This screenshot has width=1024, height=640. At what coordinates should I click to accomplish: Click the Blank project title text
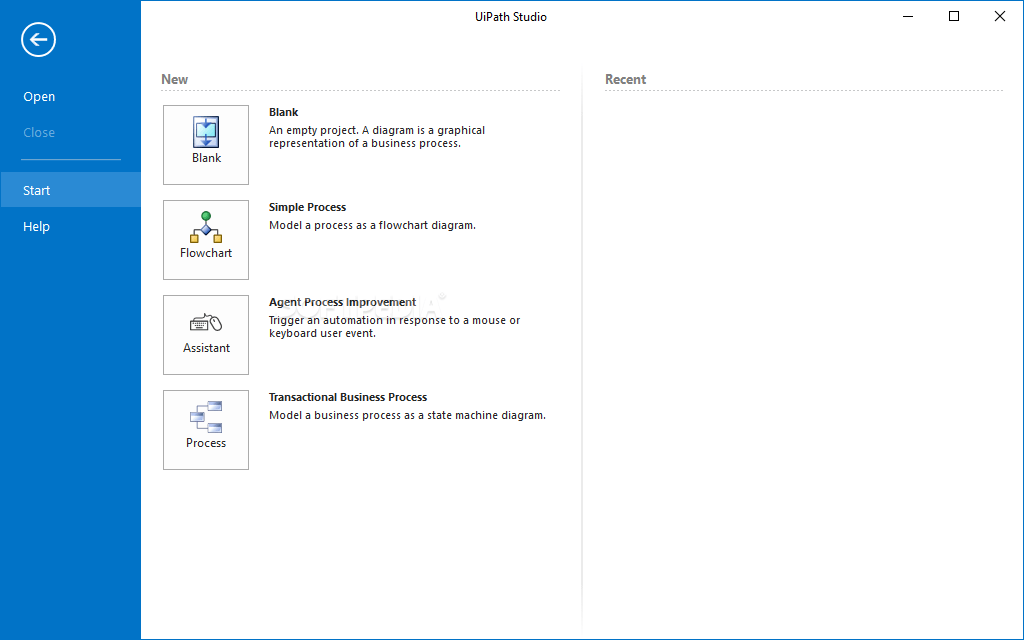(283, 112)
